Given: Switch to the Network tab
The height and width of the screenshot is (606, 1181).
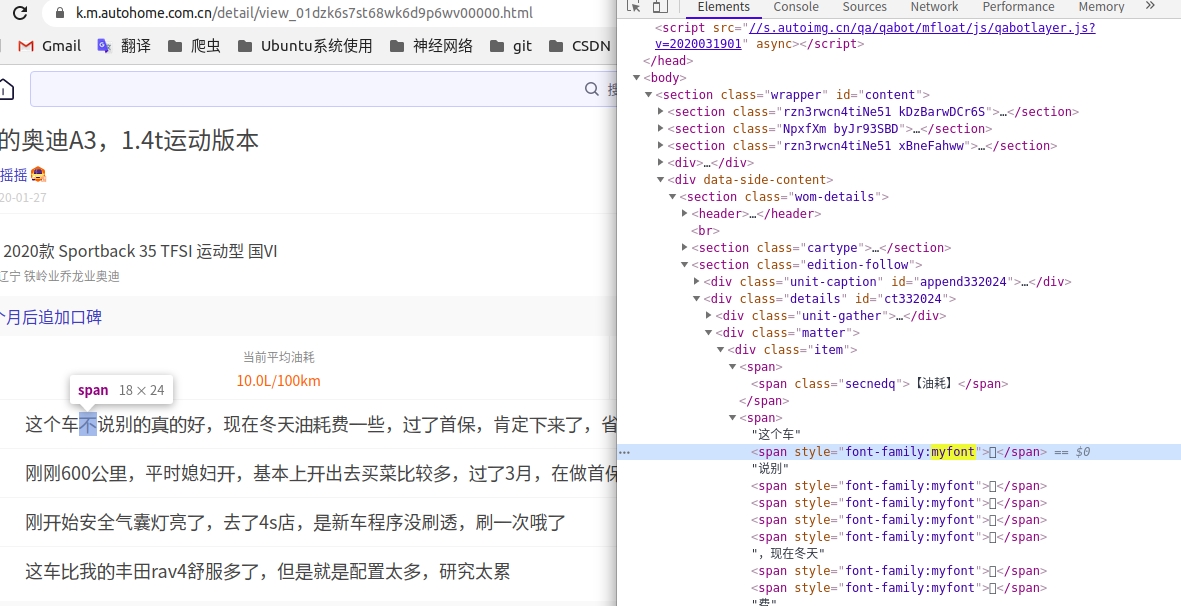Looking at the screenshot, I should 933,6.
